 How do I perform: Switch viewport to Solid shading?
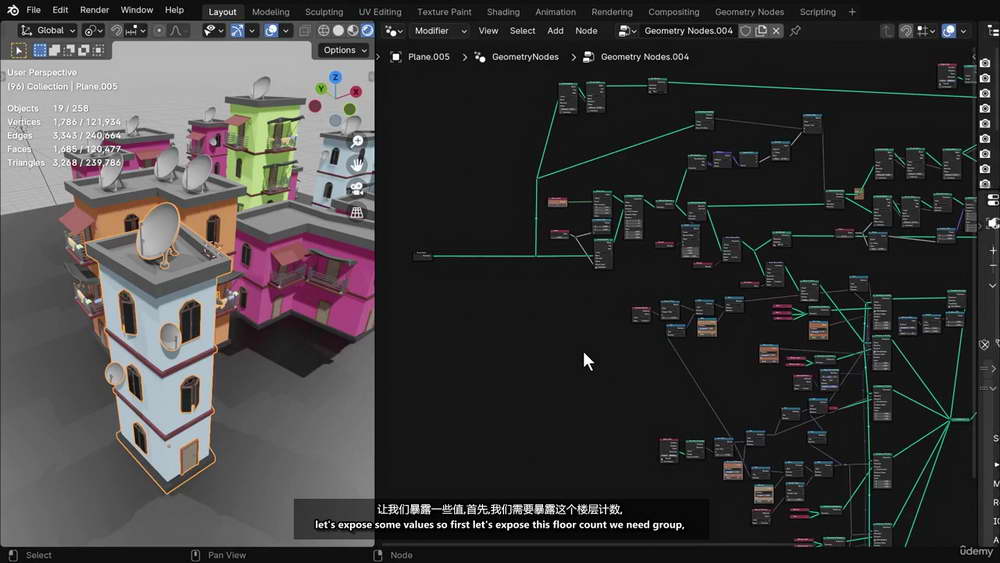click(339, 31)
